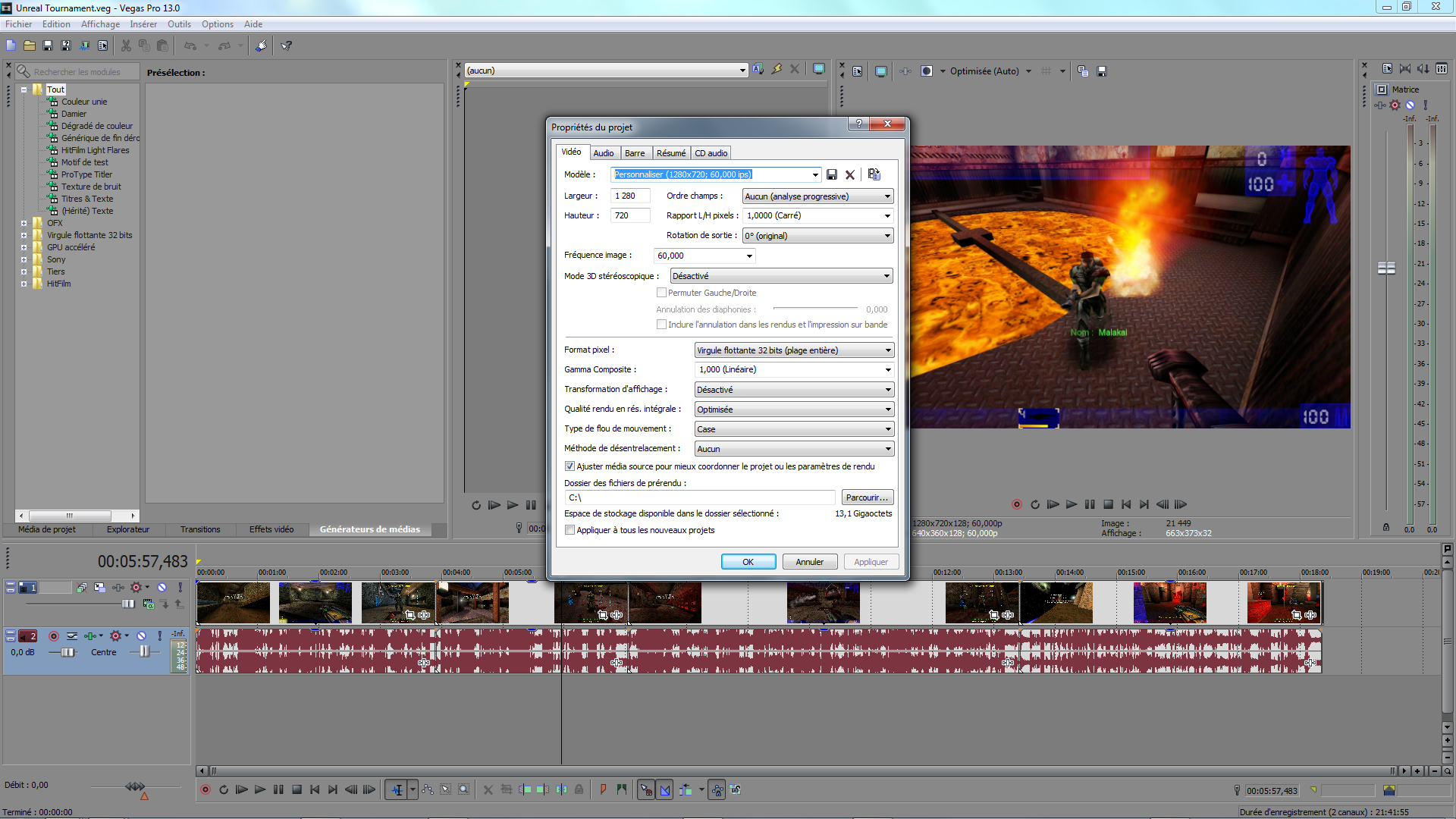
Task: Select the normal edit tool in bottom toolbar
Action: [397, 790]
